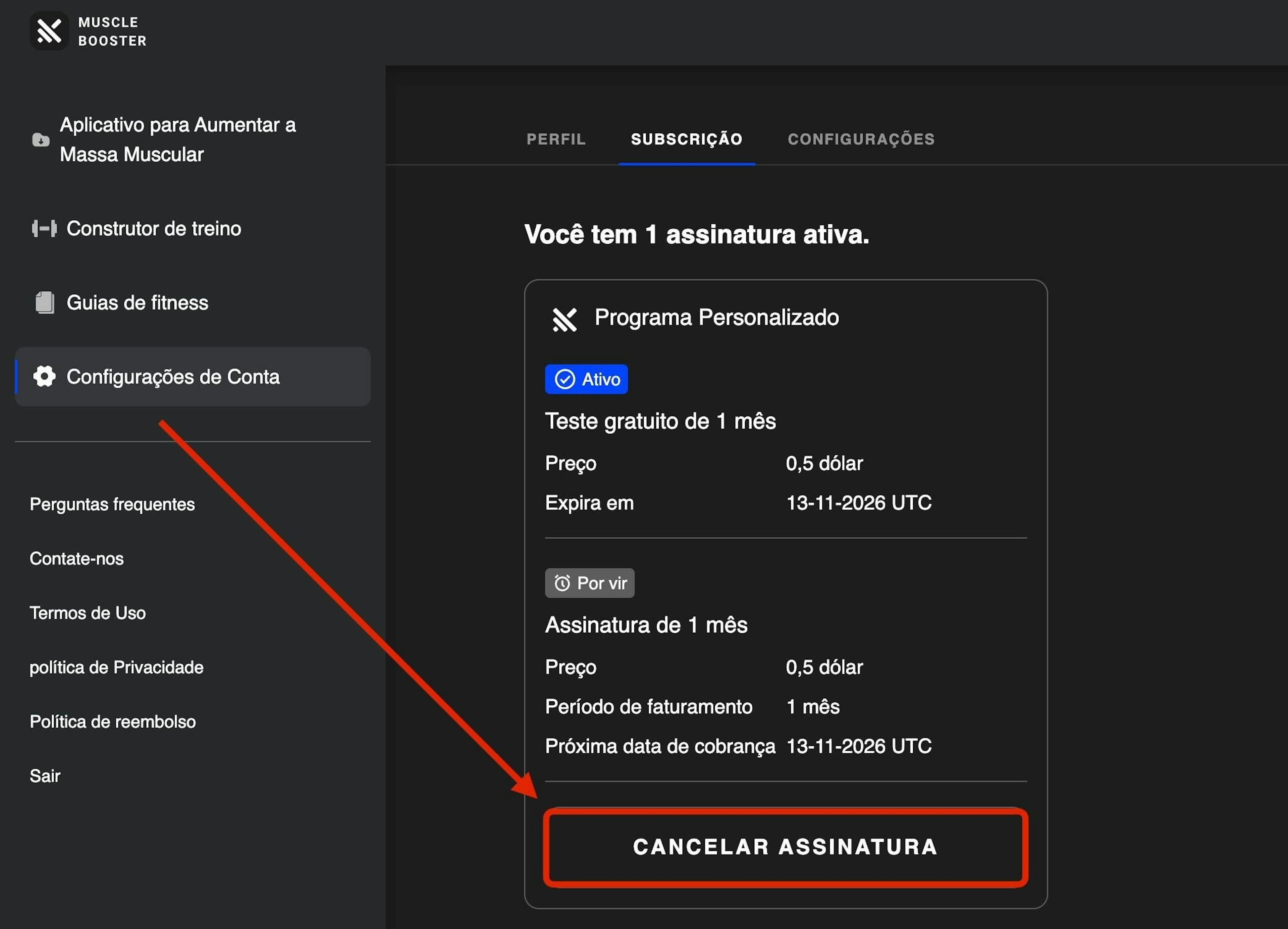Go to Guias de fitness section
1288x929 pixels.
137,302
